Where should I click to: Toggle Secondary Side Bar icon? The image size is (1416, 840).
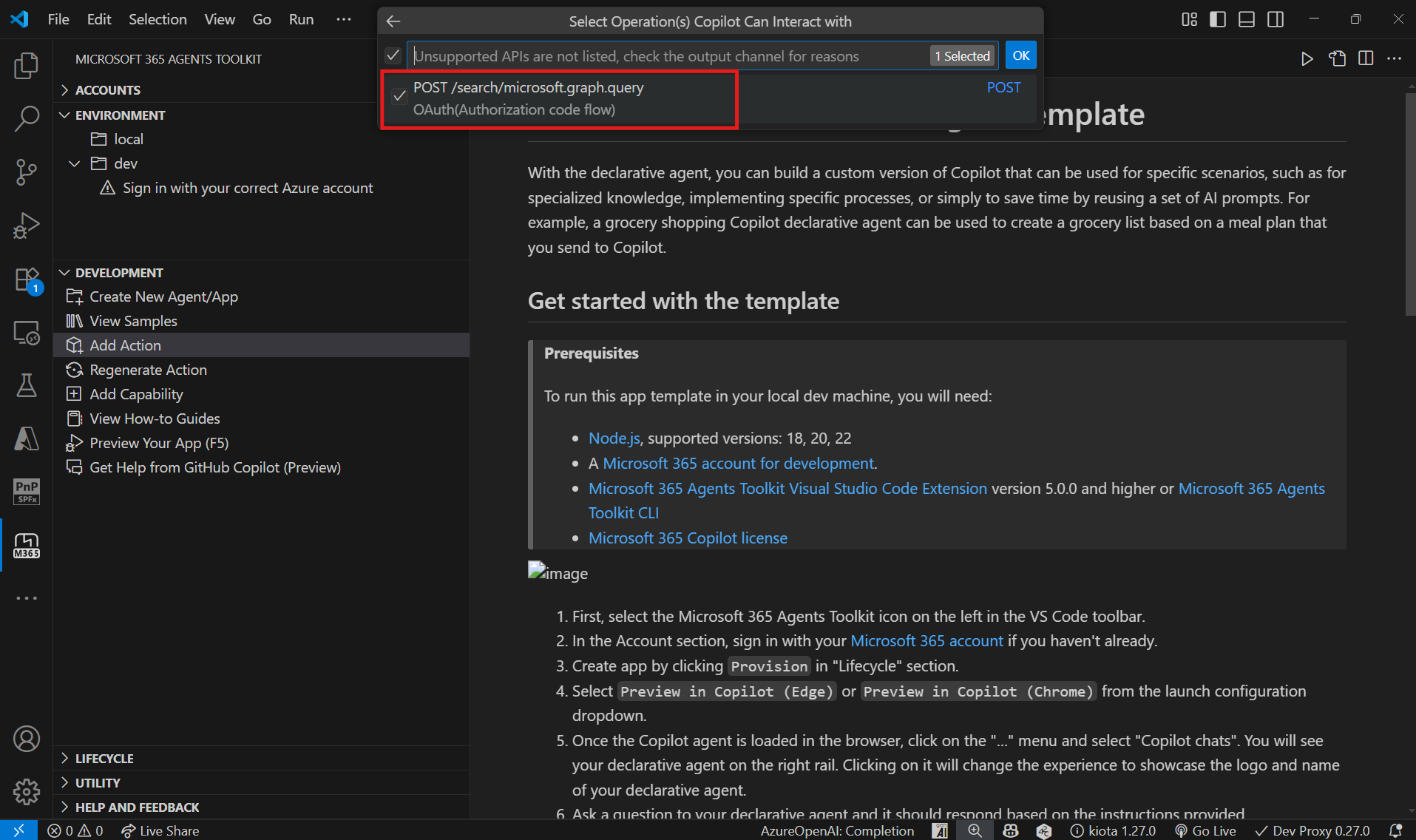coord(1276,19)
